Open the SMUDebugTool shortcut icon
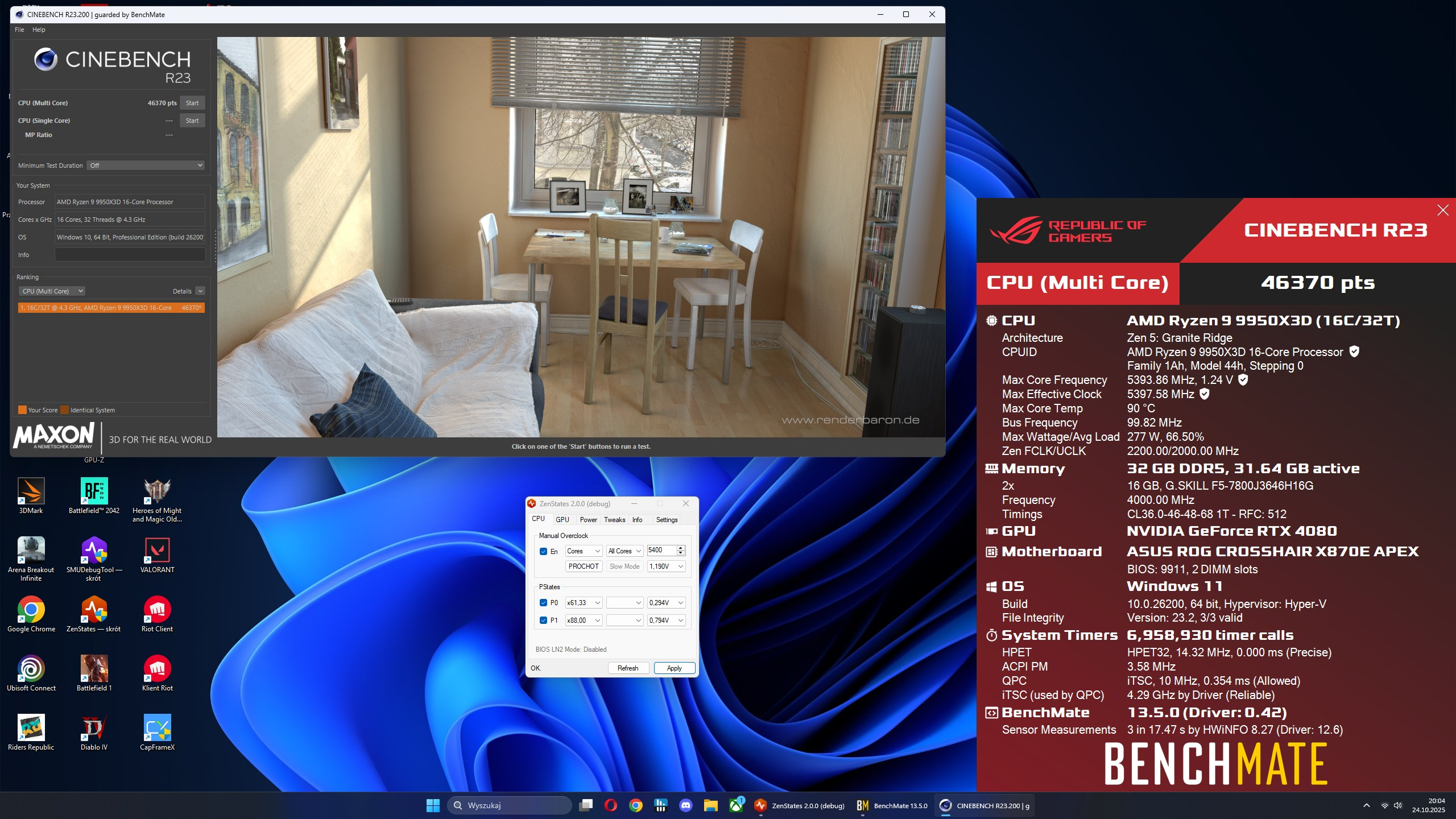The image size is (1456, 819). [94, 551]
